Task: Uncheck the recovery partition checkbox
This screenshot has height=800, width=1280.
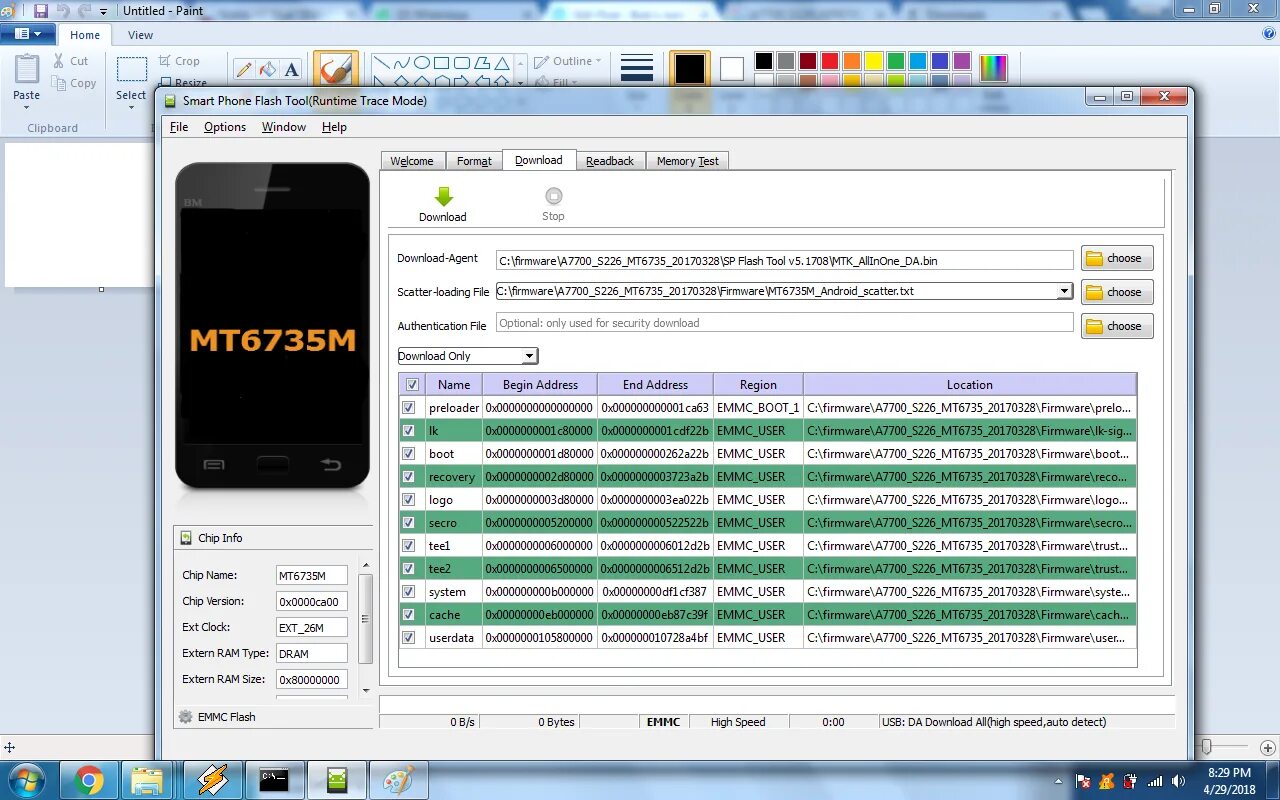Action: pos(408,477)
